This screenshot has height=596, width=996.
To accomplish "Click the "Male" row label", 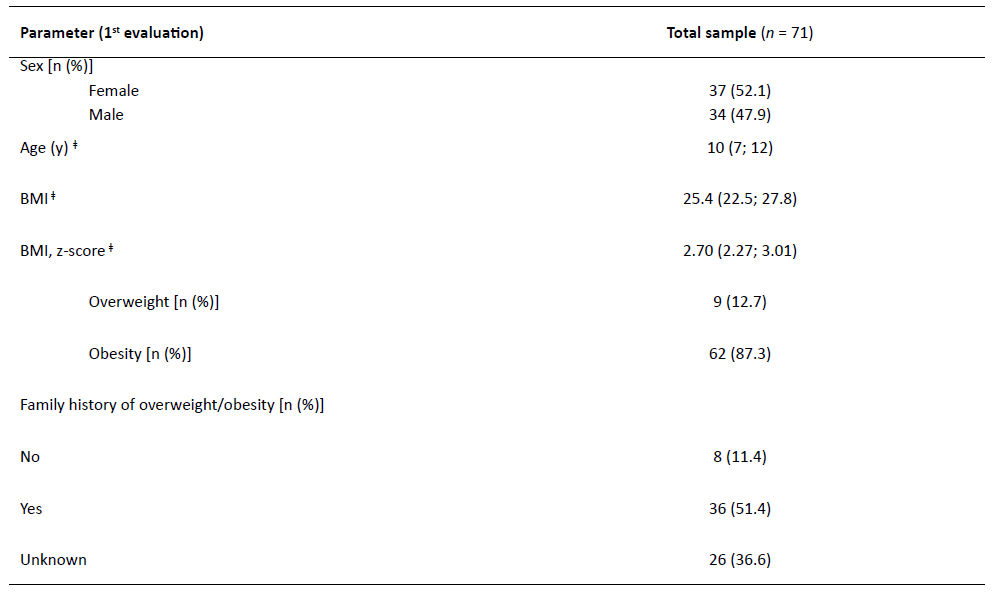I will 106,115.
